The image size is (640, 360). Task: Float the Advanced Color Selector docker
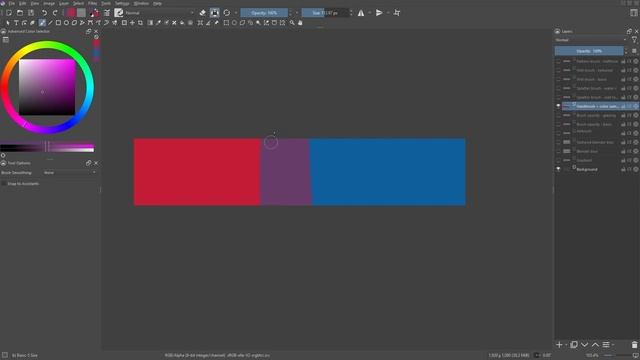89,31
